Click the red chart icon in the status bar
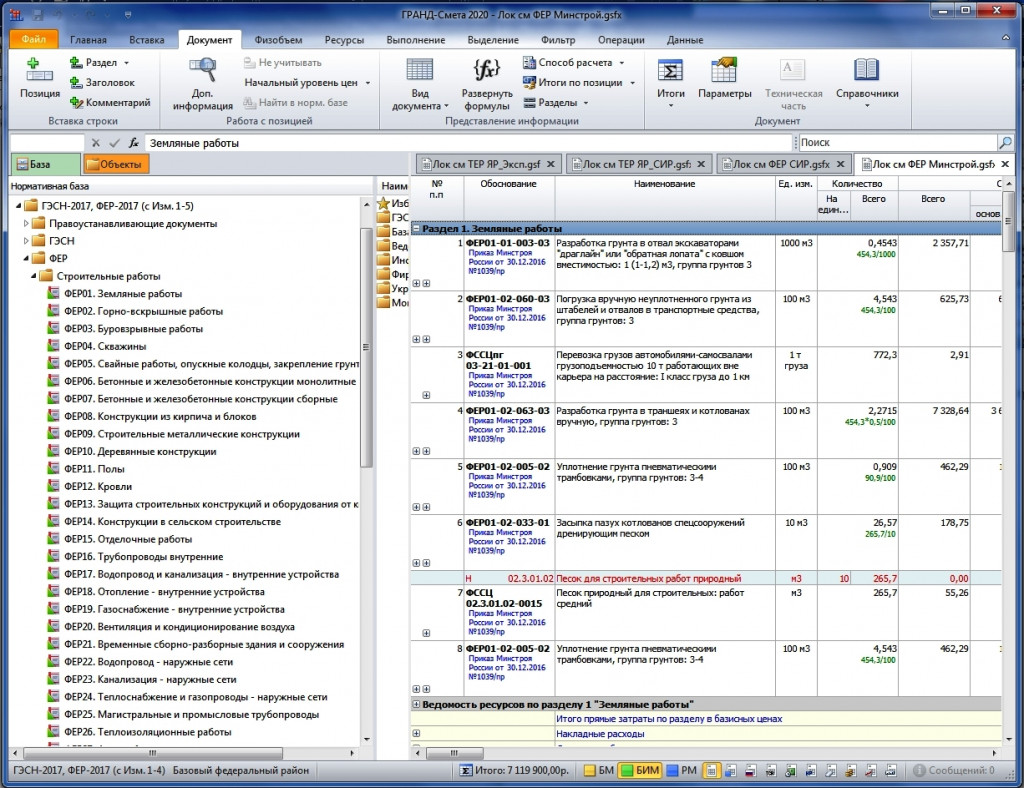1024x788 pixels. pos(871,770)
